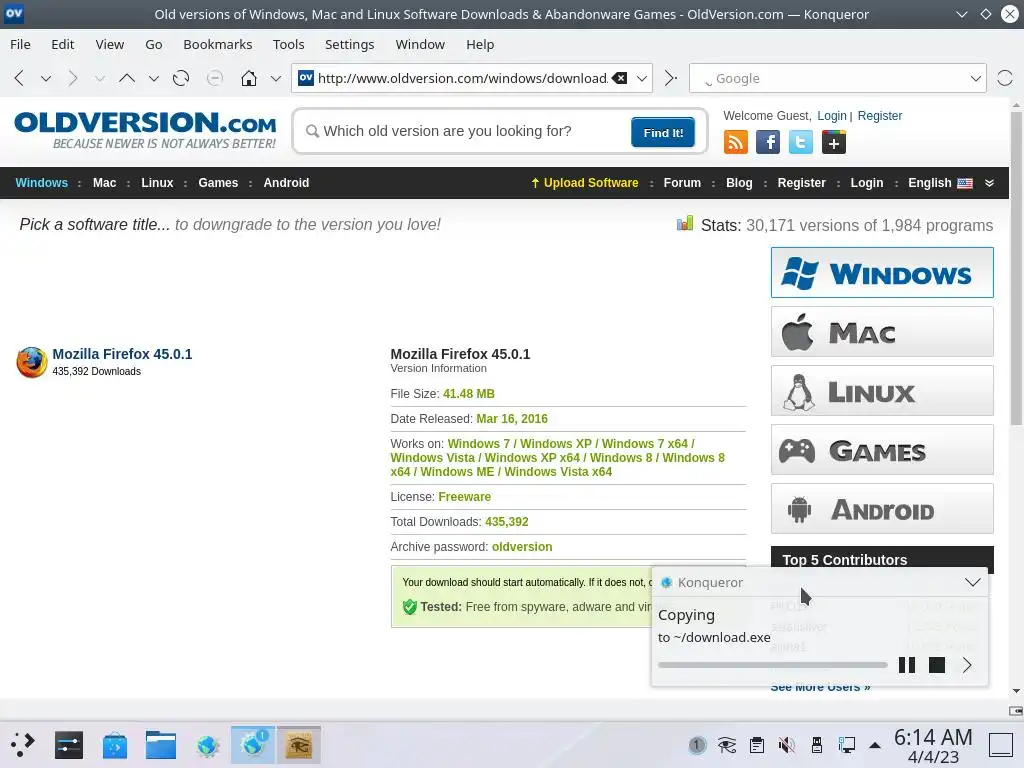Click the Android platform banner button

click(882, 509)
